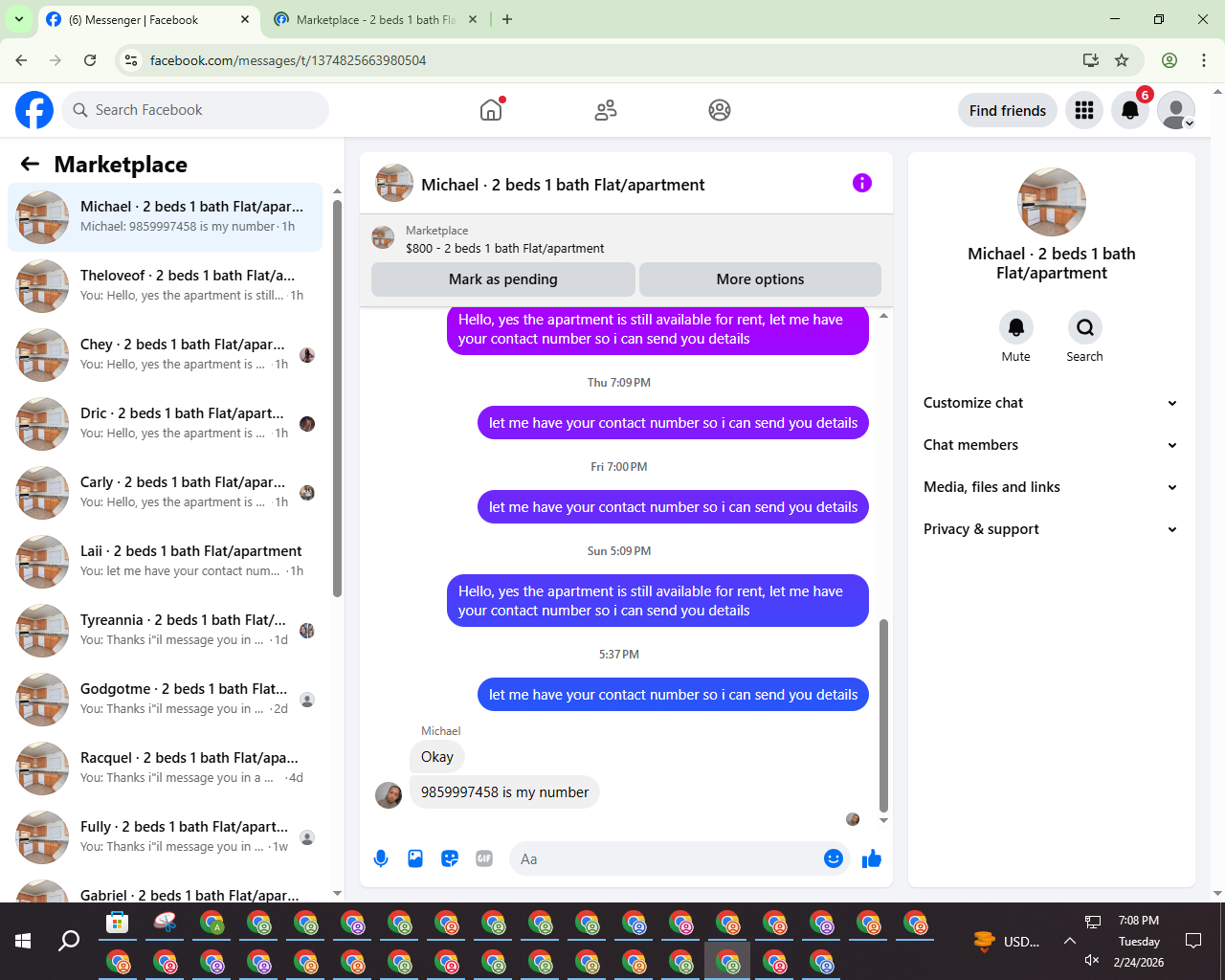This screenshot has width=1225, height=980.
Task: Open a new browser tab
Action: click(507, 19)
